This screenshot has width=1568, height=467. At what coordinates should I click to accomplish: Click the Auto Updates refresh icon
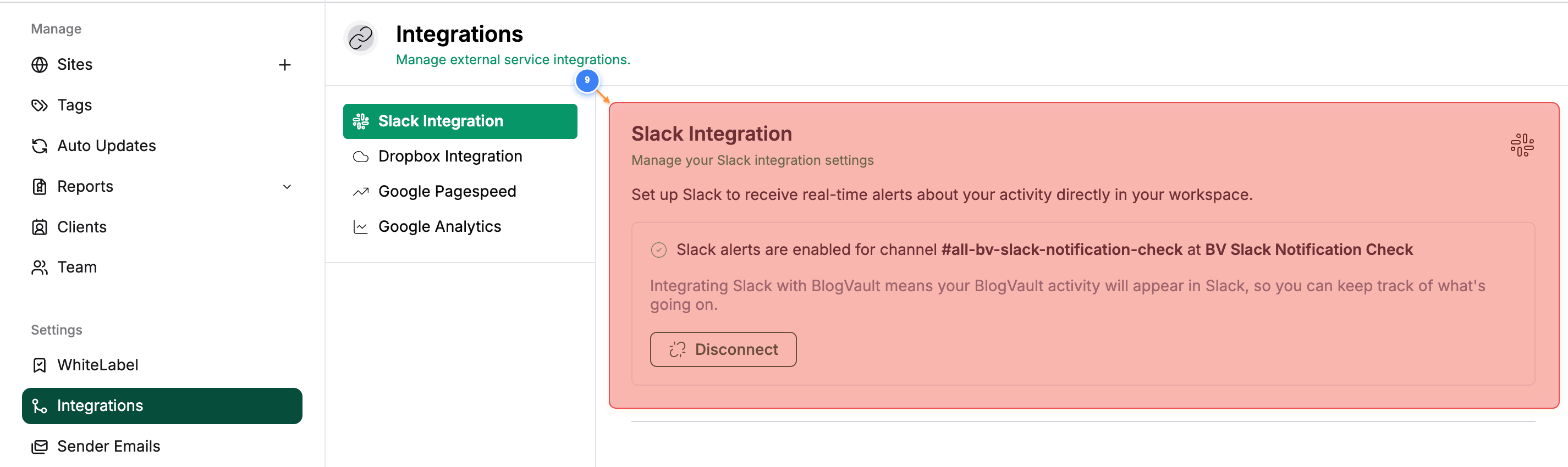[40, 146]
